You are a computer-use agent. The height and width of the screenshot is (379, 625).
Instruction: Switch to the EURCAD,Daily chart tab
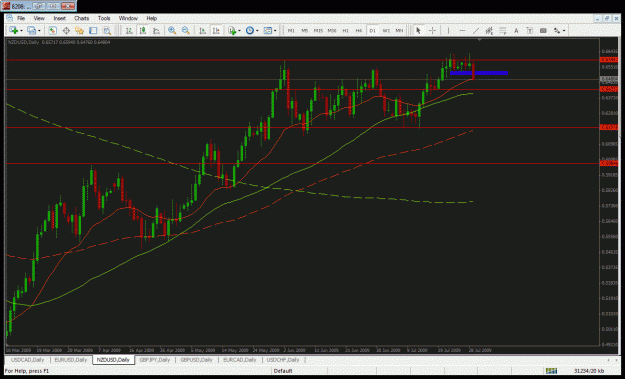pos(240,360)
